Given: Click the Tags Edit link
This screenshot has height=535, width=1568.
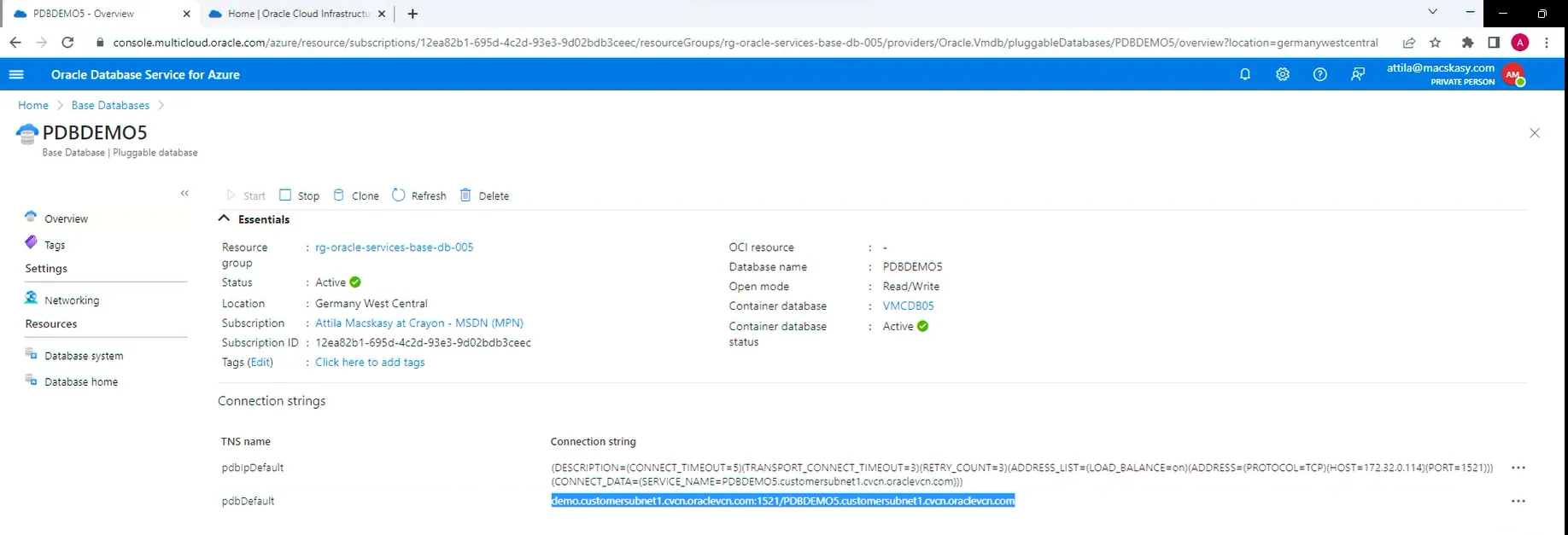Looking at the screenshot, I should pyautogui.click(x=260, y=363).
